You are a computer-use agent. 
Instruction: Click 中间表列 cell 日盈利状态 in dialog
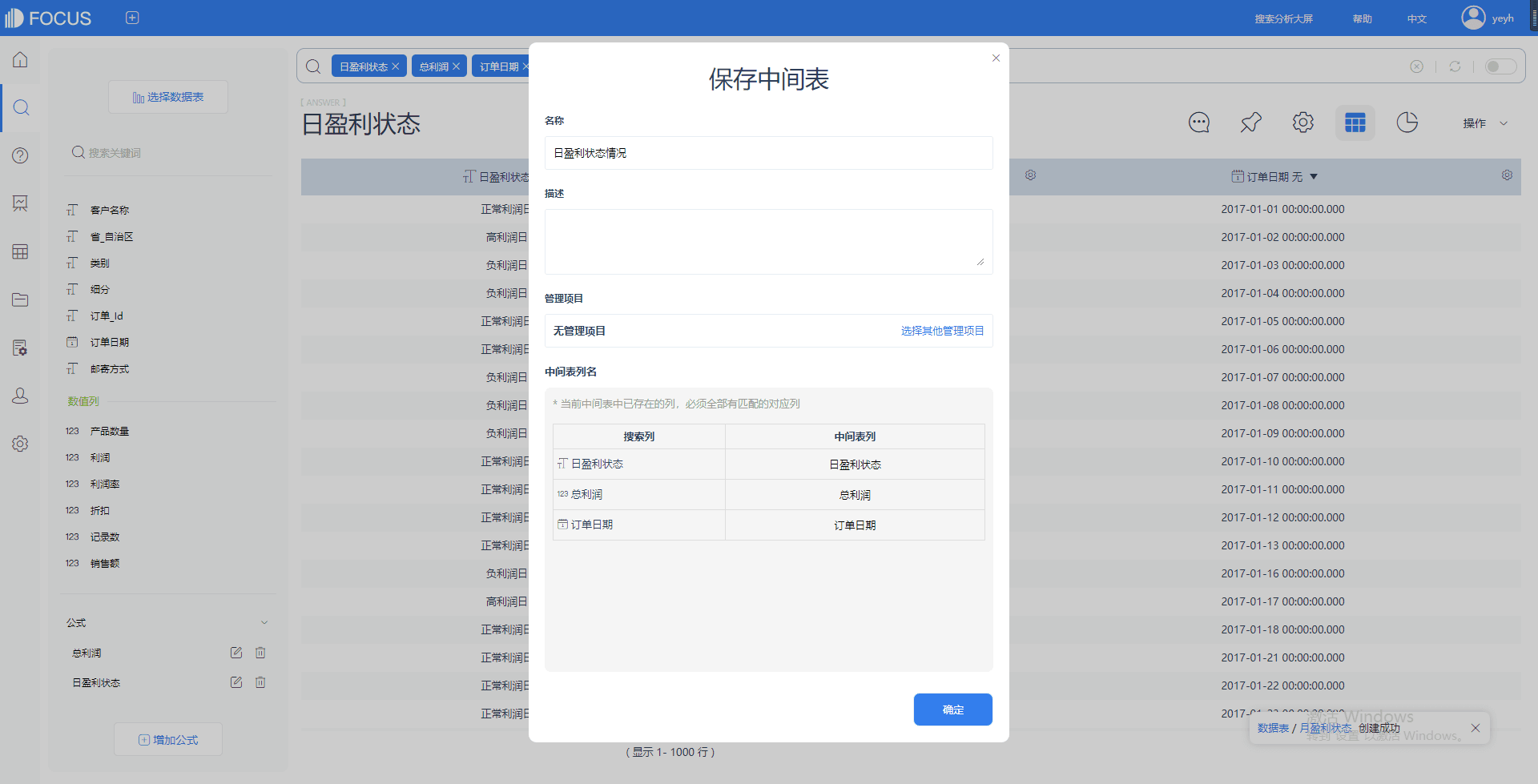(855, 464)
